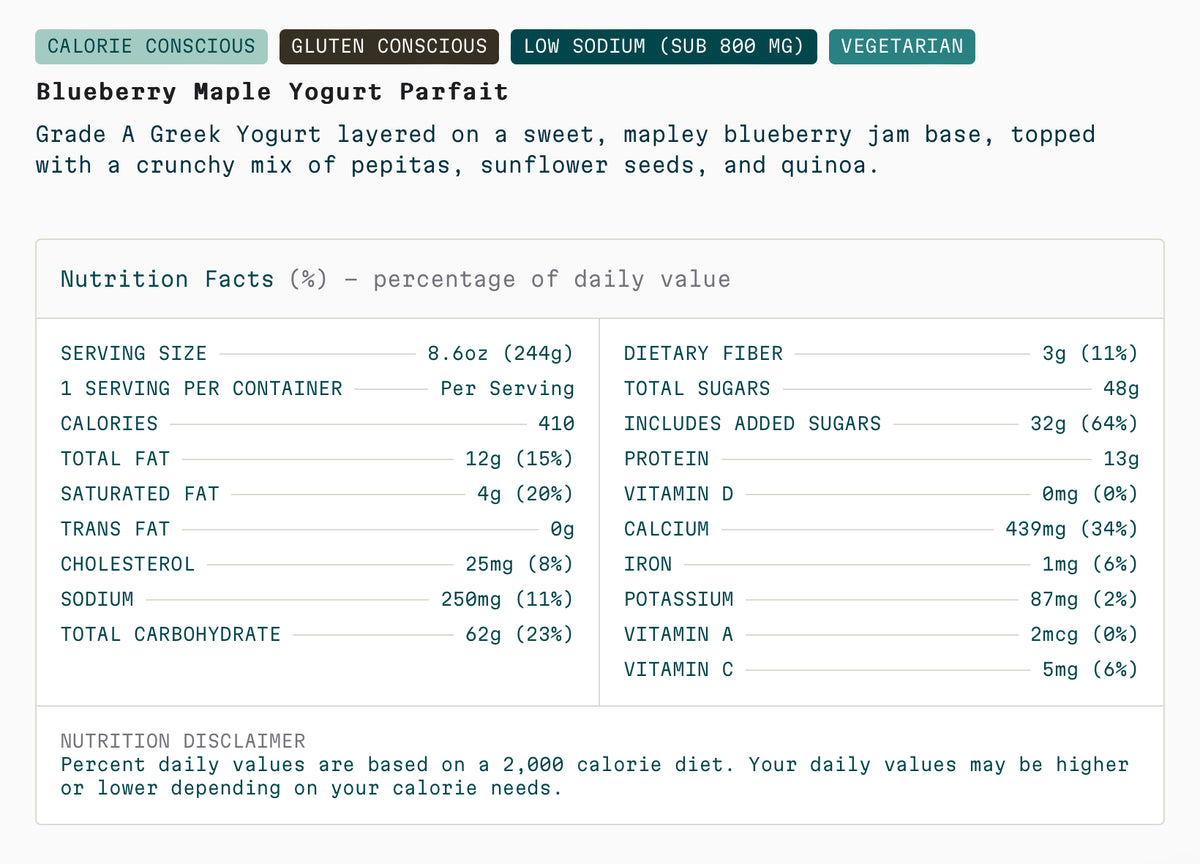Click the 'Calcium' label
1200x864 pixels.
tap(667, 528)
